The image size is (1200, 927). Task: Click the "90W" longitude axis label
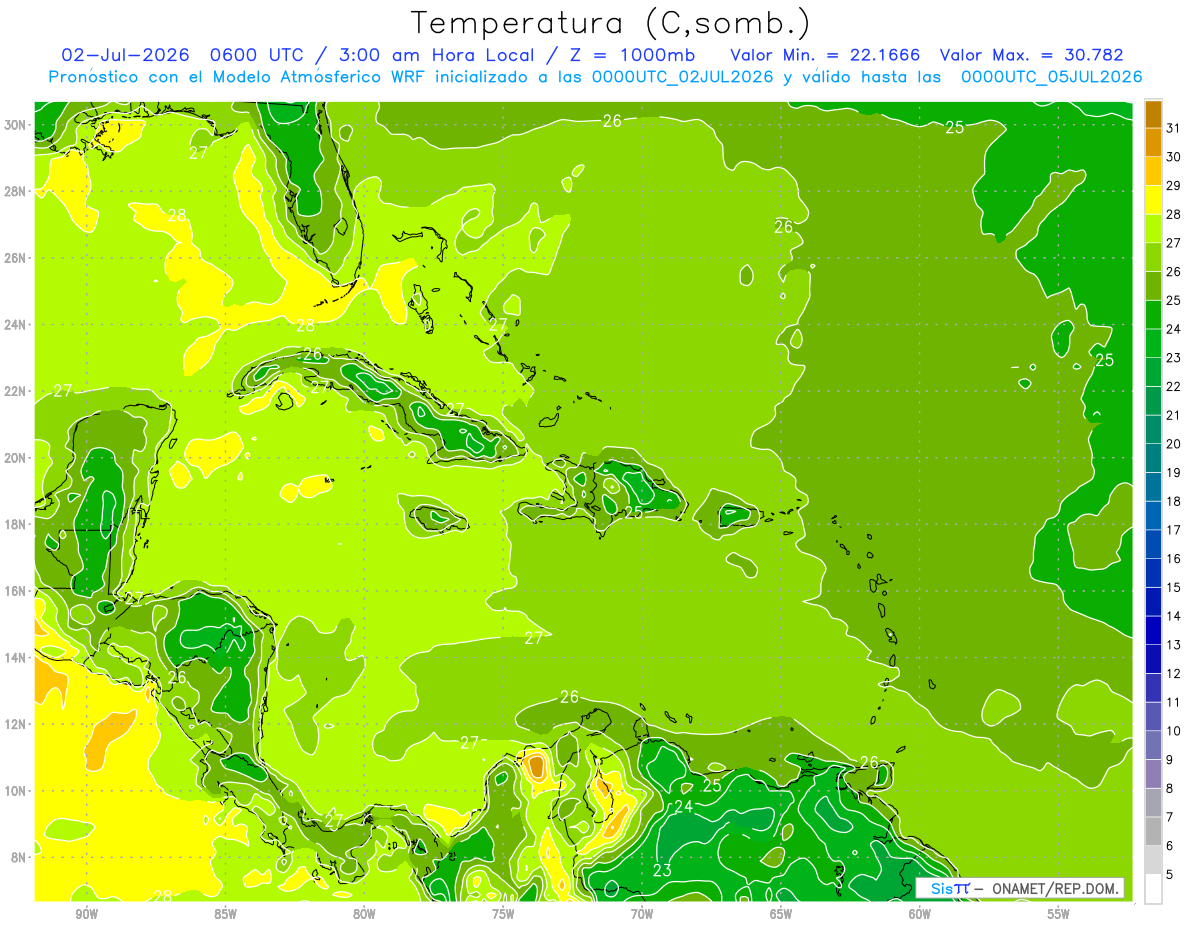87,914
